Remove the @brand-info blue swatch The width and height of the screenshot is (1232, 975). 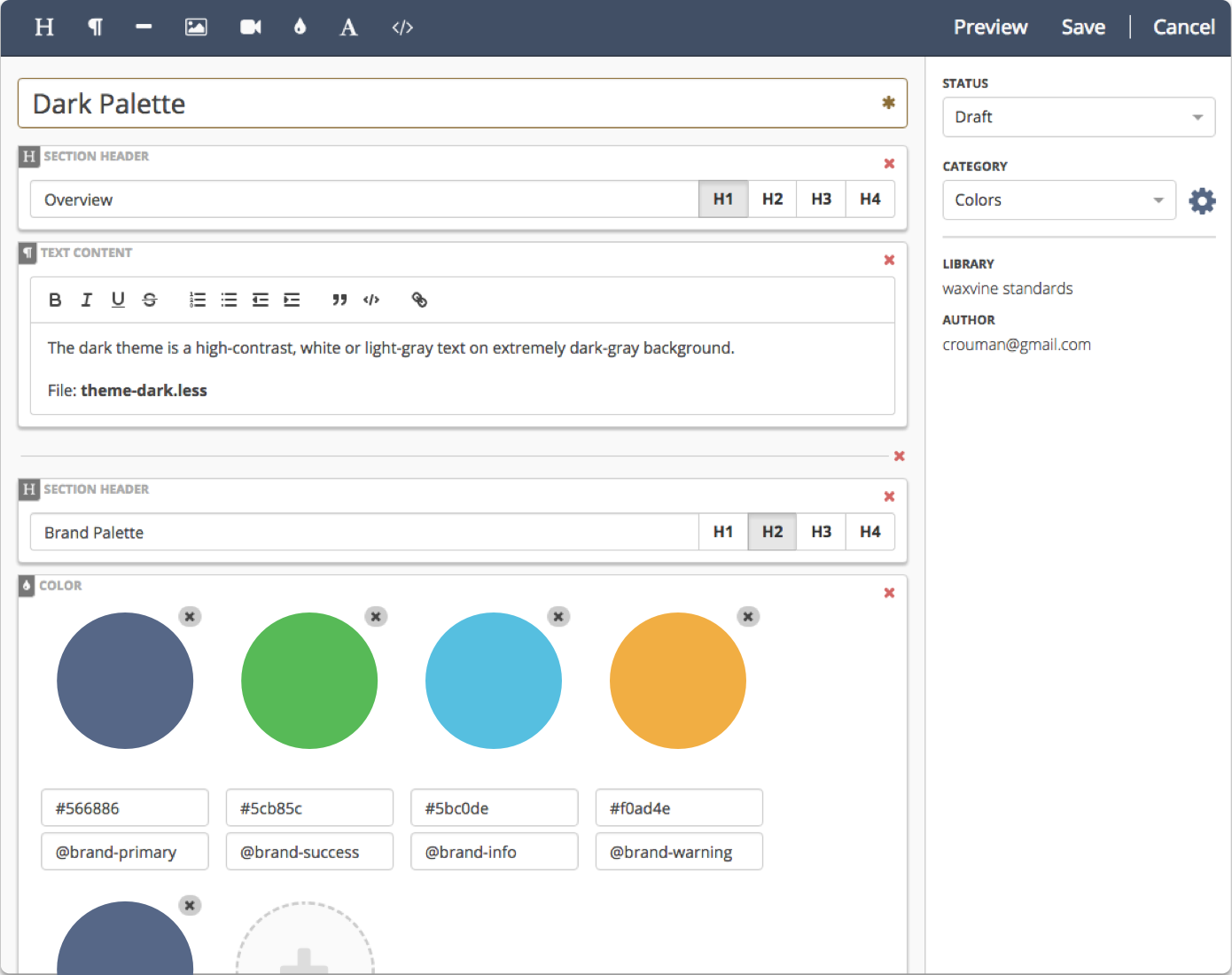click(558, 616)
